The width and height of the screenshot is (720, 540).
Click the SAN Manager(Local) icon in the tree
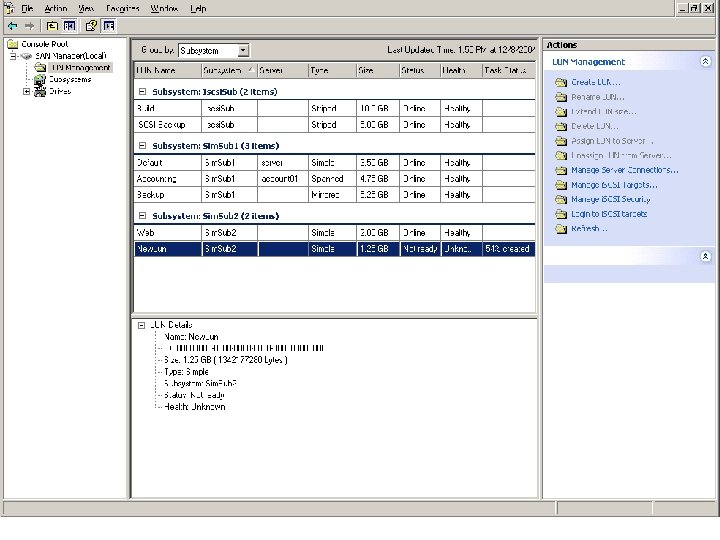(28, 56)
